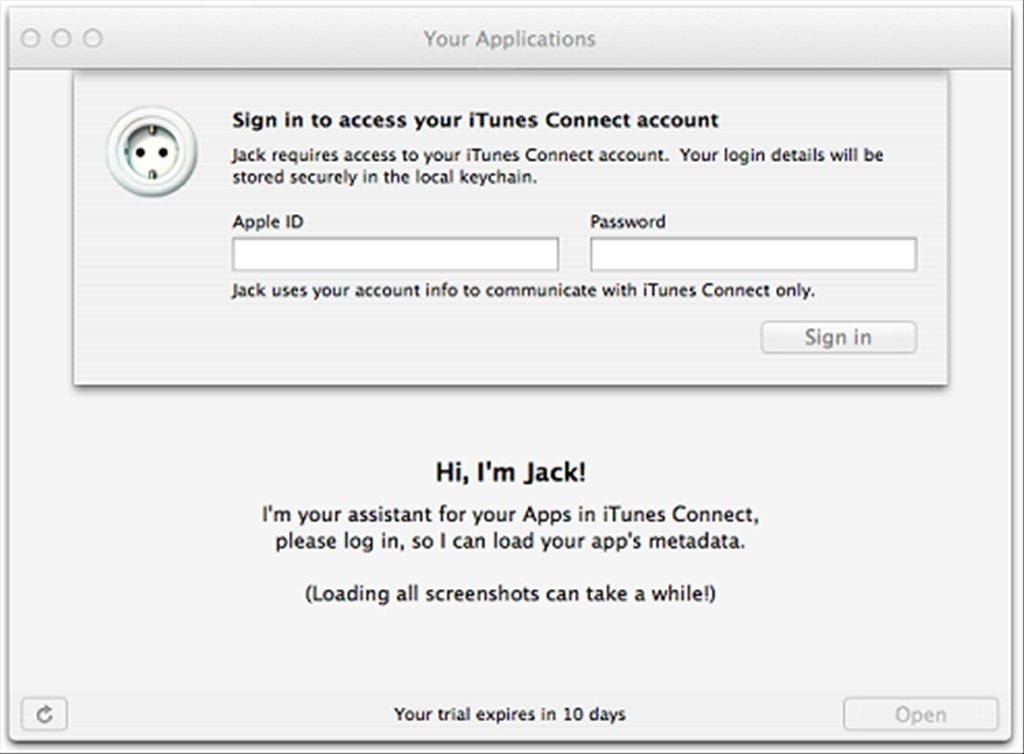Click the Loading all screenshots message
The height and width of the screenshot is (754, 1024).
click(x=511, y=593)
